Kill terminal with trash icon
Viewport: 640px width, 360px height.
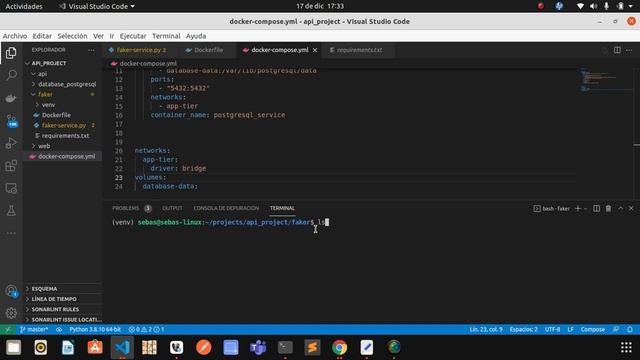pos(608,208)
